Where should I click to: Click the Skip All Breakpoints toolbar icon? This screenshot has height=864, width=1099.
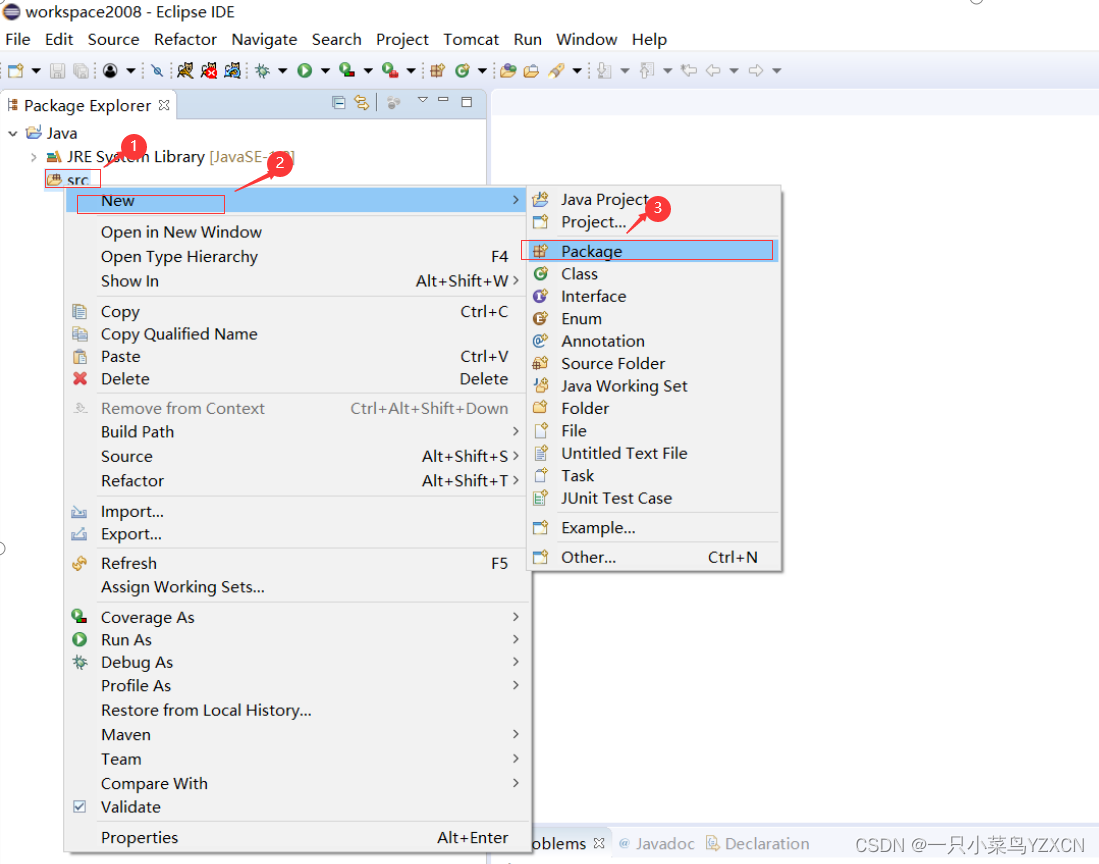(x=157, y=71)
